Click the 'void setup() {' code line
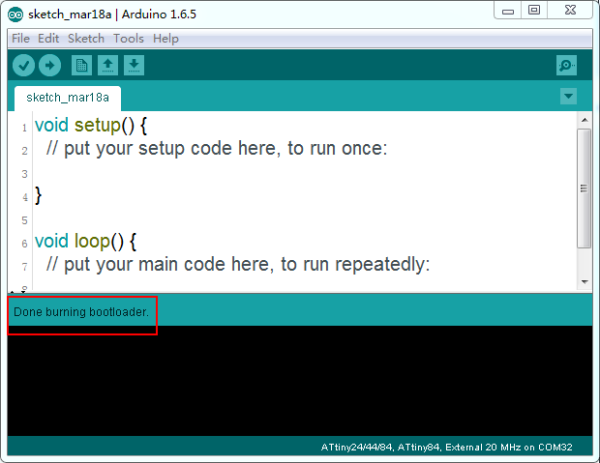600x463 pixels. pos(91,126)
